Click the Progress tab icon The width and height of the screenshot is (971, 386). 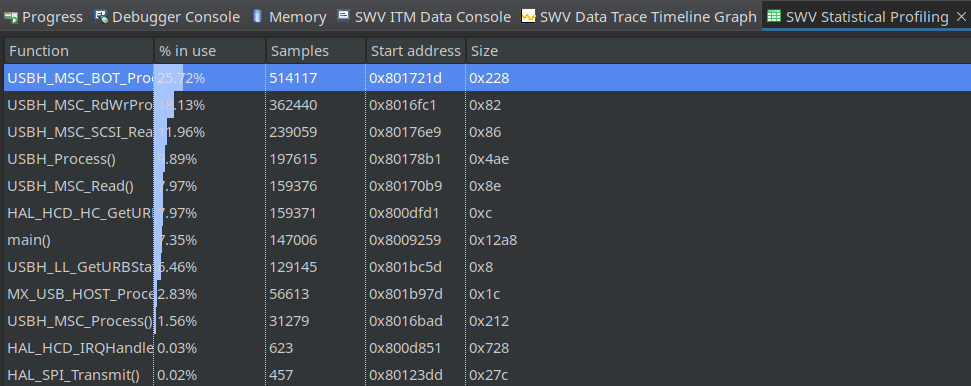click(x=11, y=17)
